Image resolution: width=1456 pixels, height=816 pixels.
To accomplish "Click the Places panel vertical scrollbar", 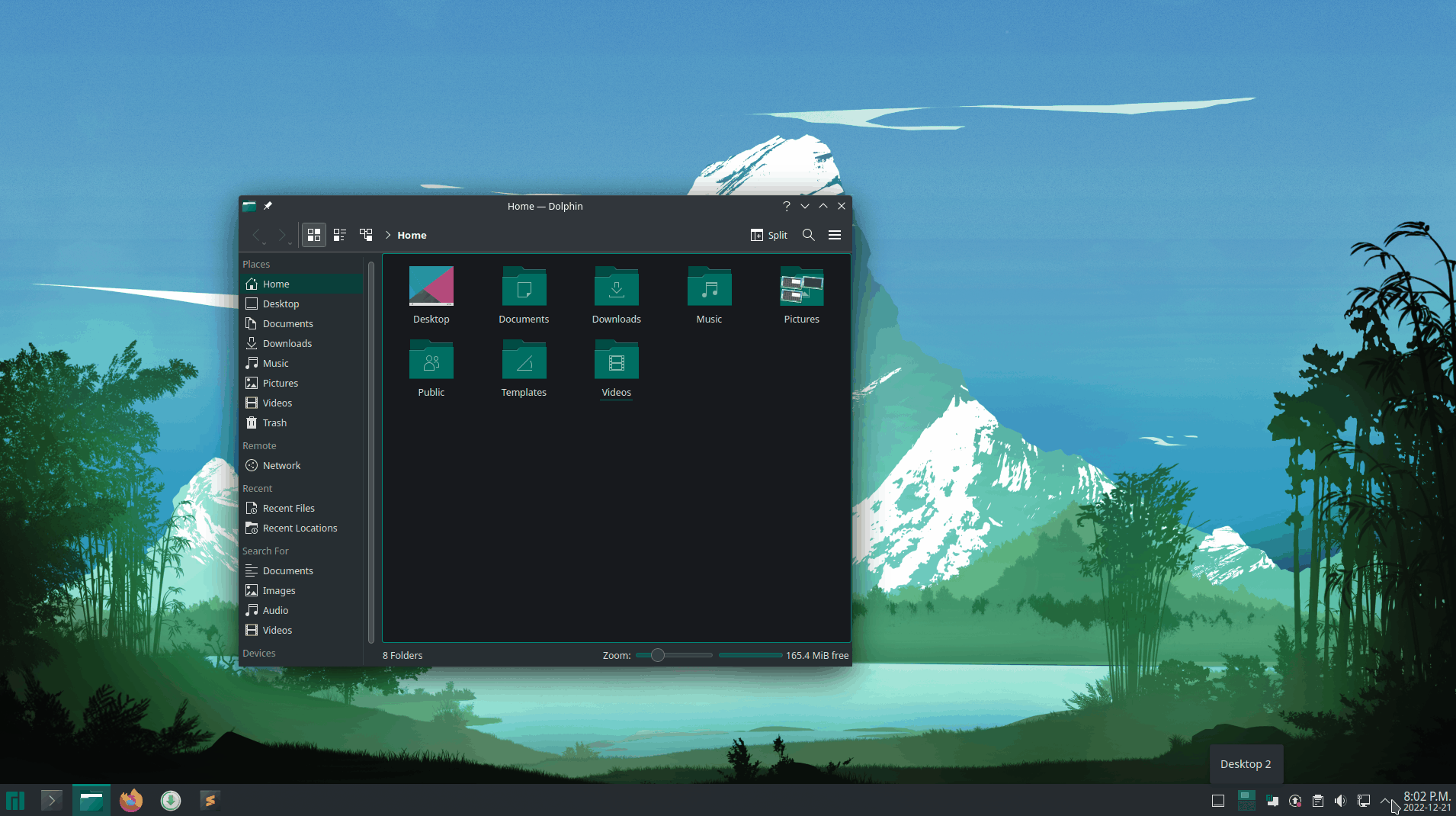I will pyautogui.click(x=371, y=452).
